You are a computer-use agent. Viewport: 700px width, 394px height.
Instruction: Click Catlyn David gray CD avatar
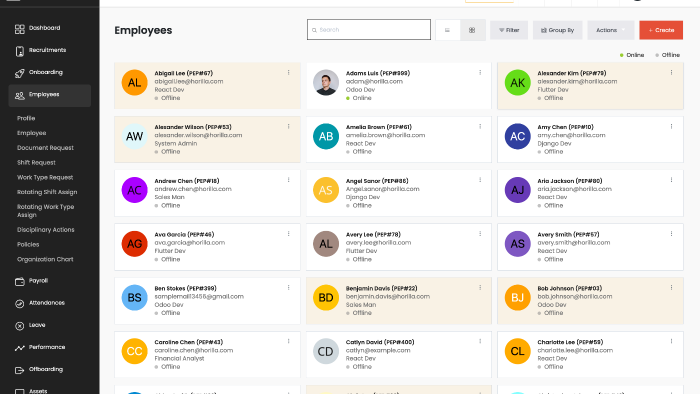point(325,351)
